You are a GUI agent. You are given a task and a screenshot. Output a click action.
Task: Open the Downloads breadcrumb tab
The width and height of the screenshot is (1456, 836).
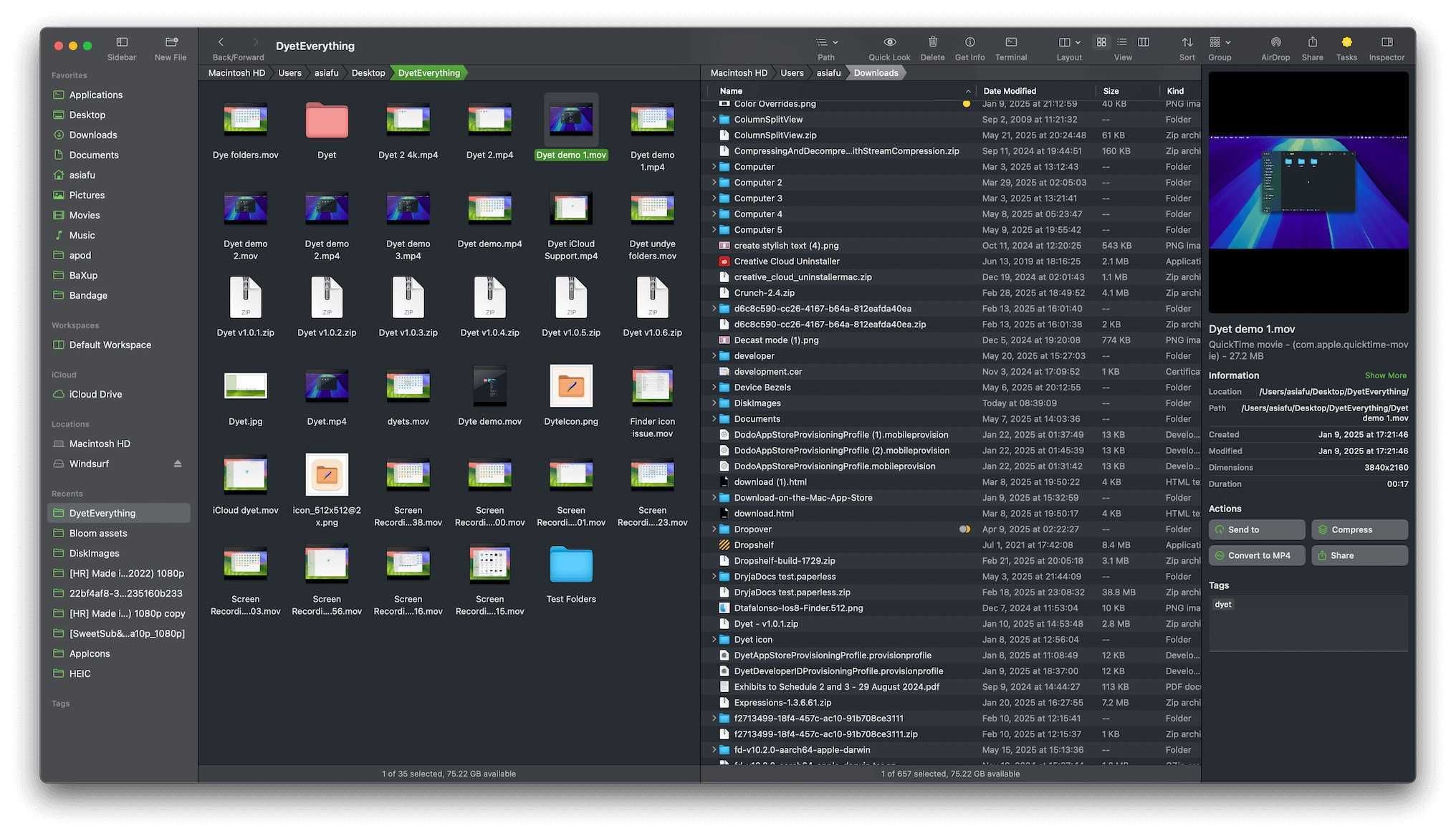pyautogui.click(x=876, y=72)
